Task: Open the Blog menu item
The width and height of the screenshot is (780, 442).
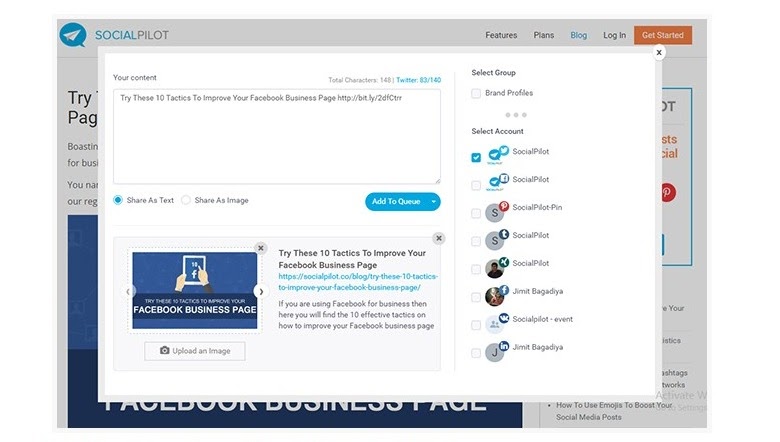Action: 579,35
